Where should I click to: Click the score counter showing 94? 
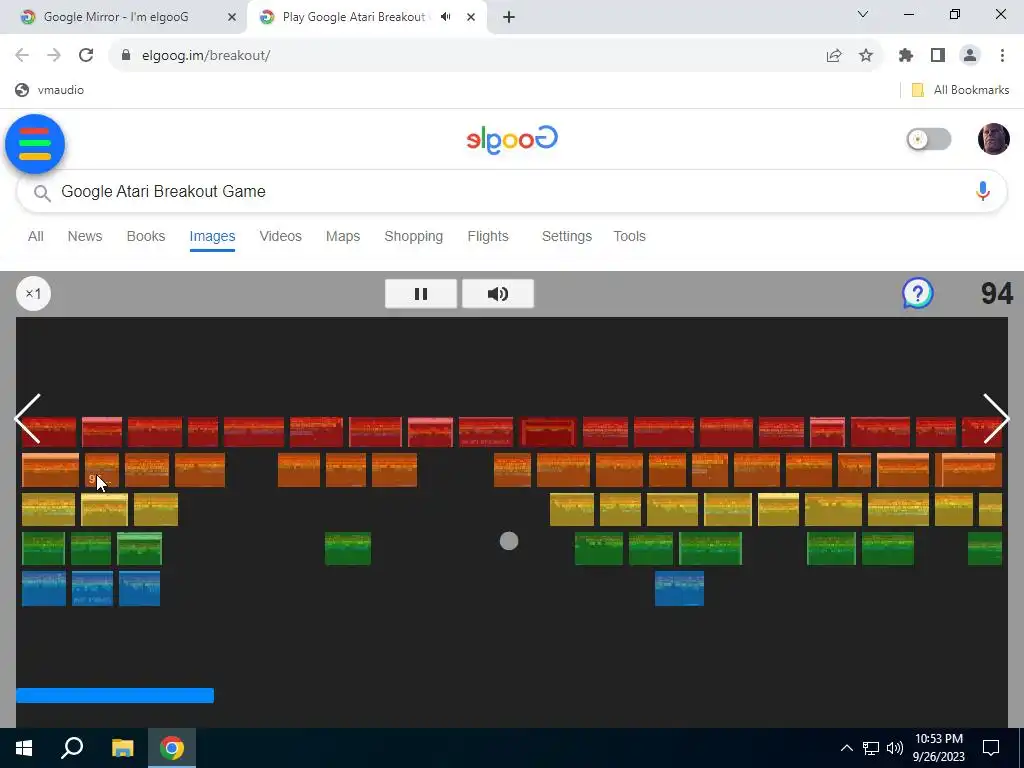997,294
